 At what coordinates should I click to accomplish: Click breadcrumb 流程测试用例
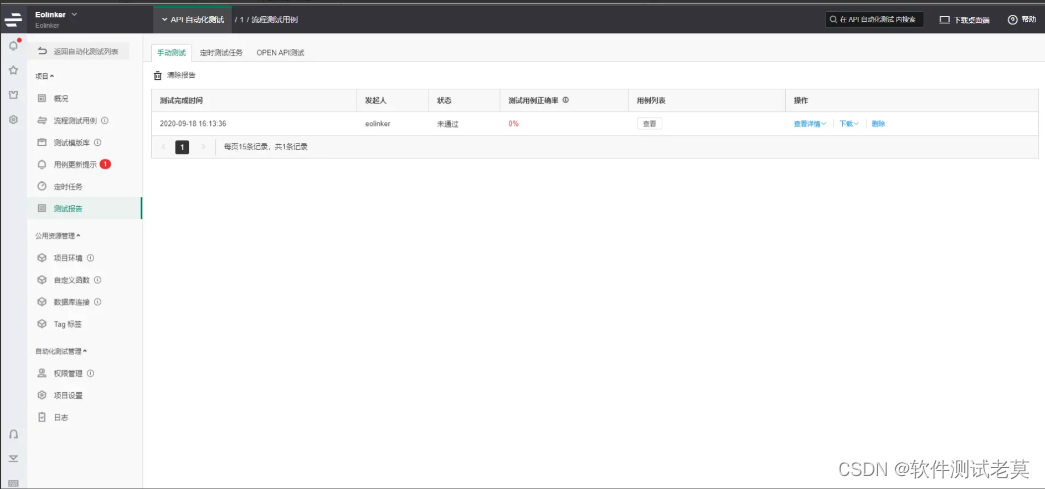(275, 20)
